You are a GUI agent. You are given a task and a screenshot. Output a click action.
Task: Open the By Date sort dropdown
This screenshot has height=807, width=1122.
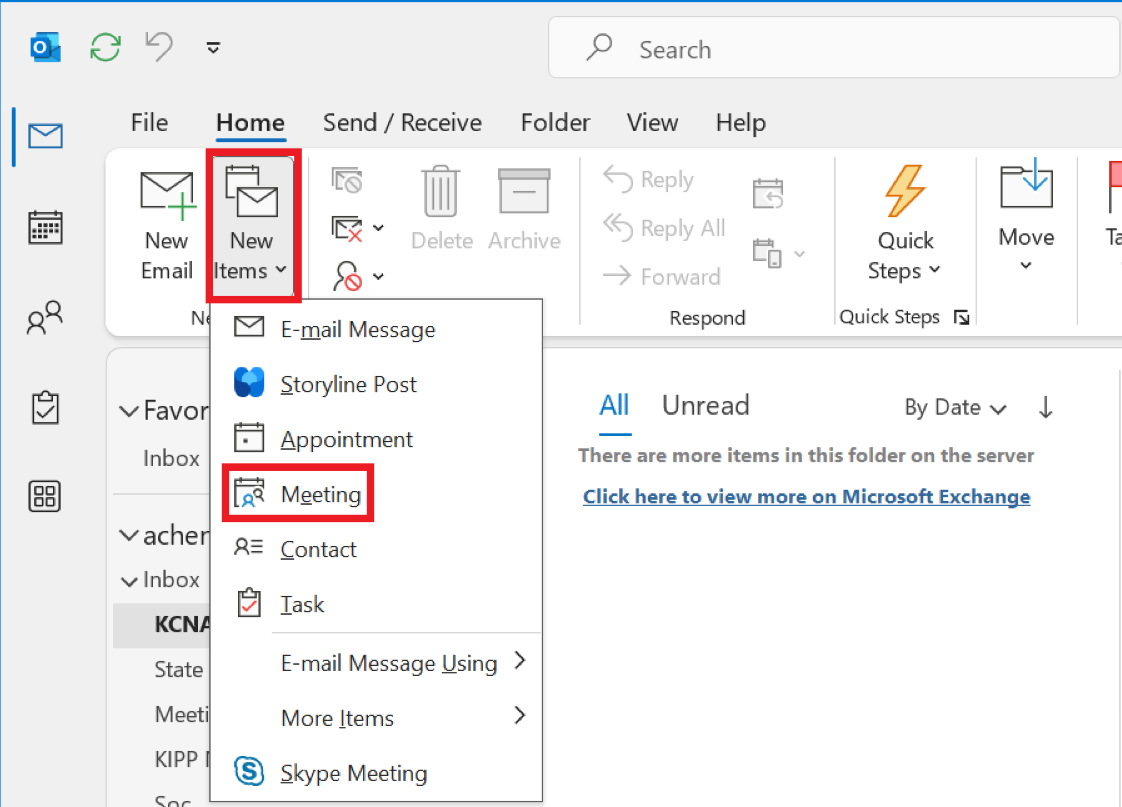tap(954, 408)
